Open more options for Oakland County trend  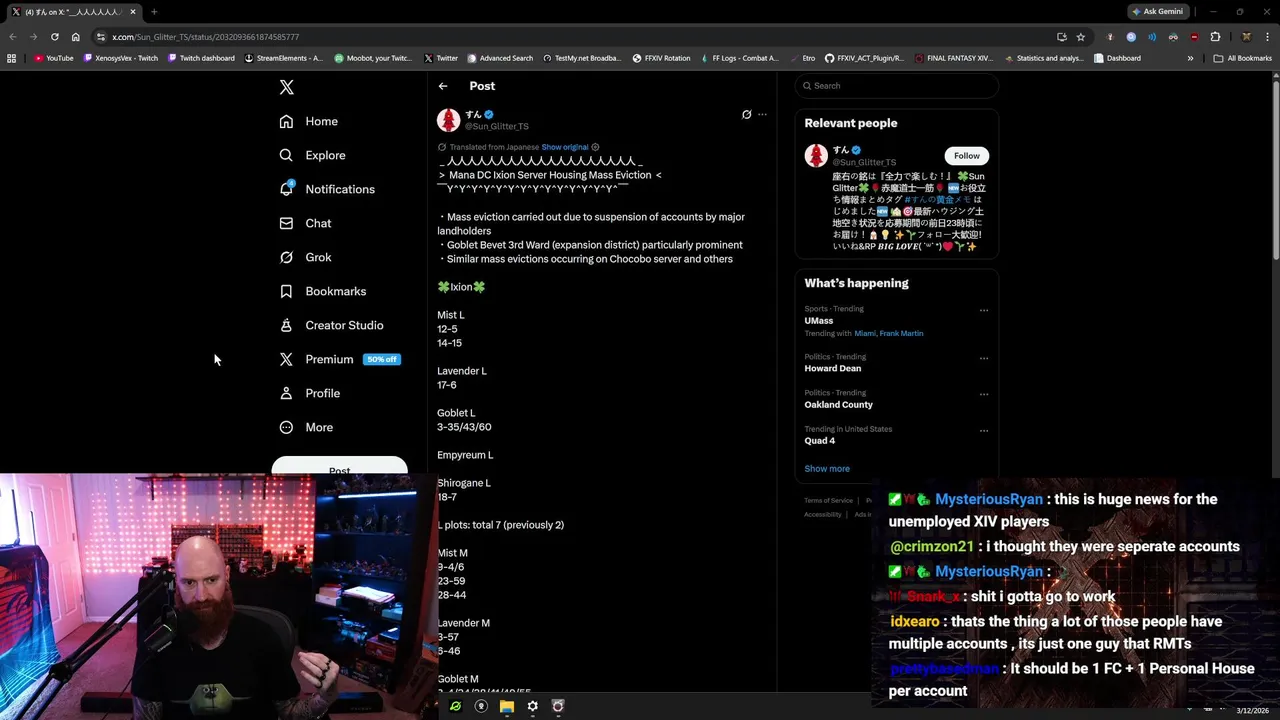tap(984, 394)
